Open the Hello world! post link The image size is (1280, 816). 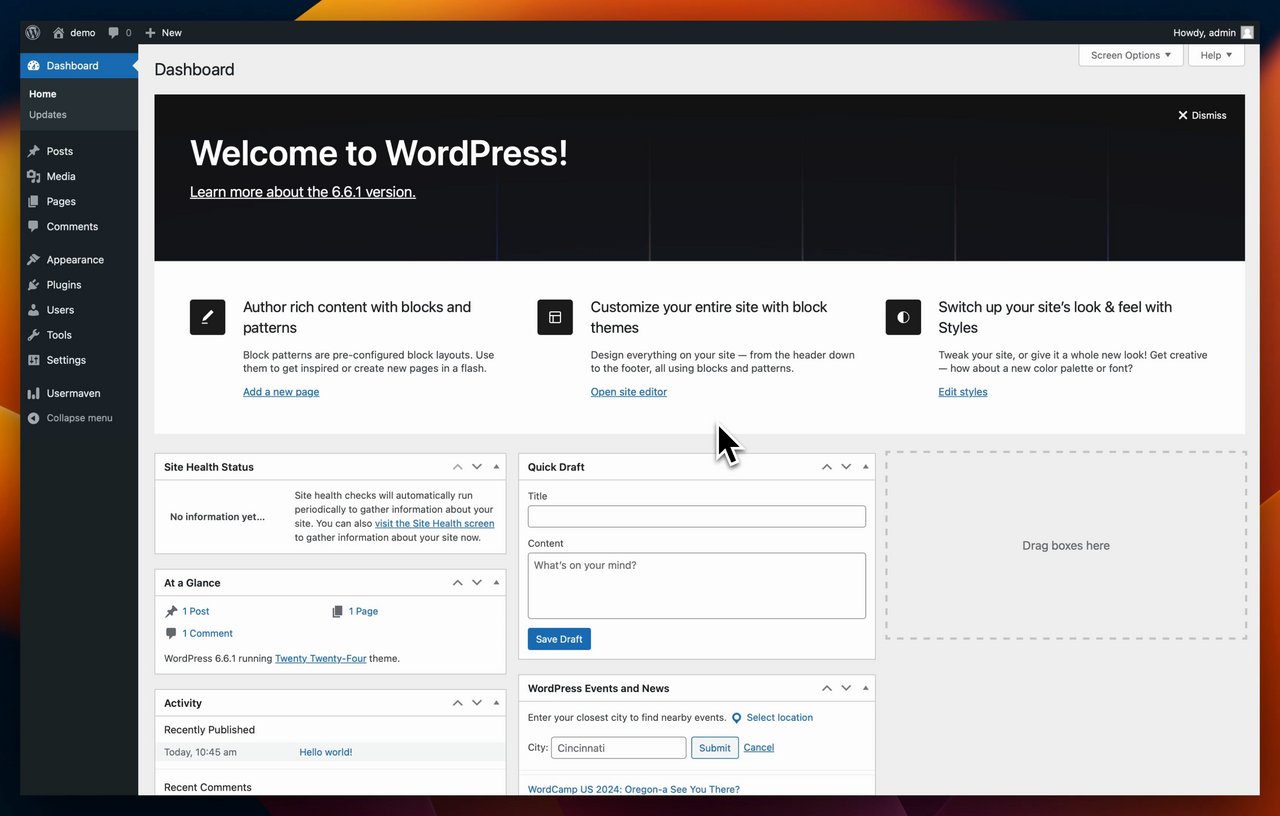[x=326, y=752]
